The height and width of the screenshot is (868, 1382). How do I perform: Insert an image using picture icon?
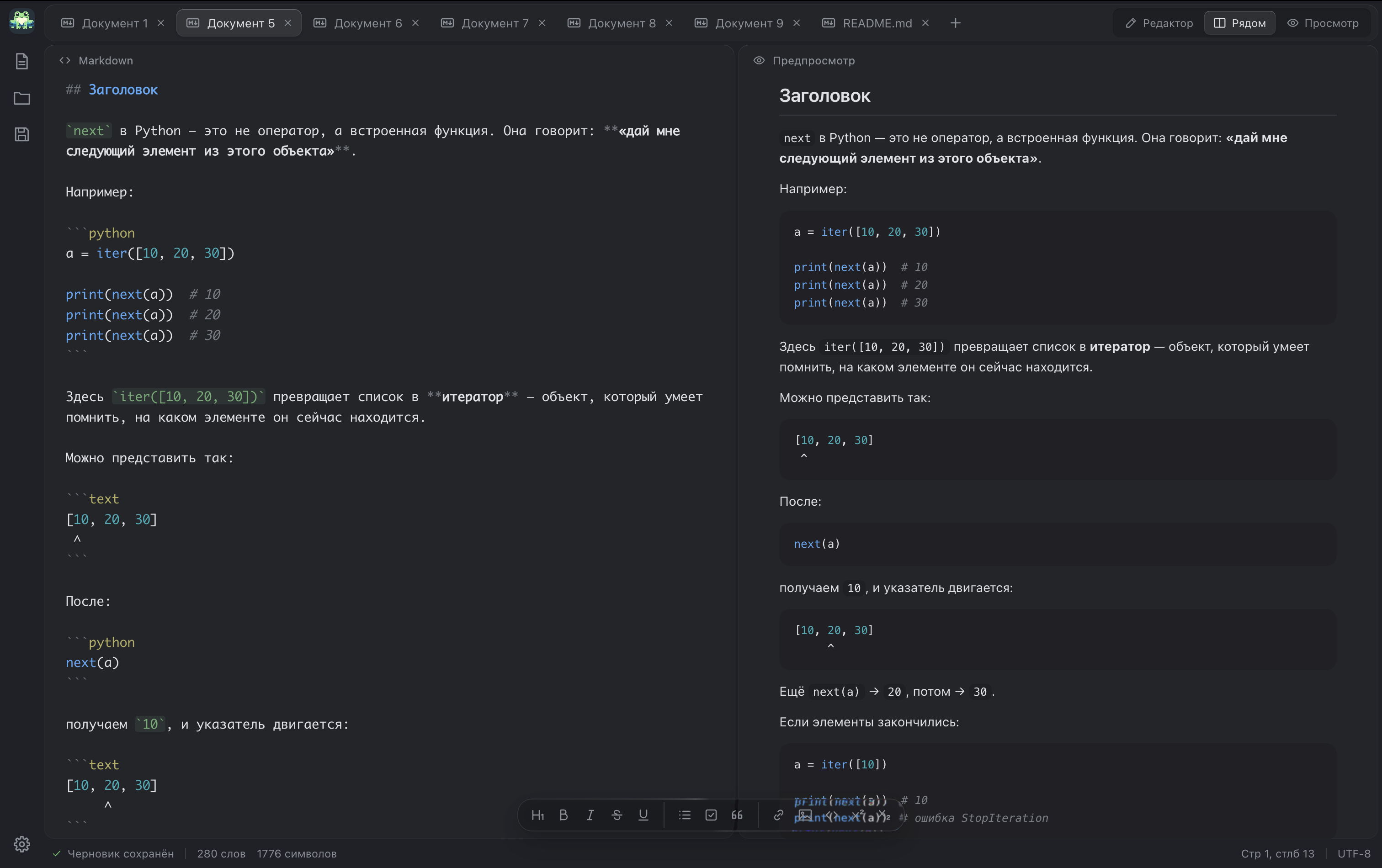pyautogui.click(x=805, y=815)
